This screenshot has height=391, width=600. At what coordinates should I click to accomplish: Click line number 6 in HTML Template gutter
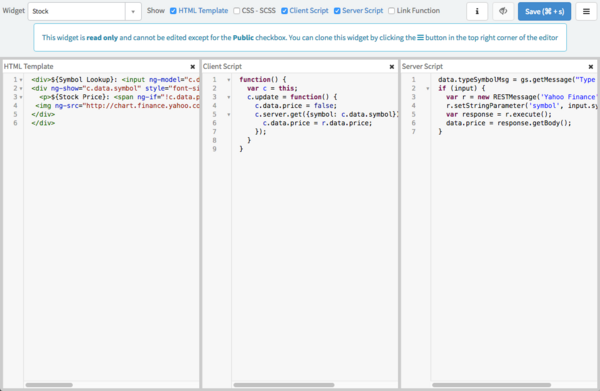coord(15,123)
